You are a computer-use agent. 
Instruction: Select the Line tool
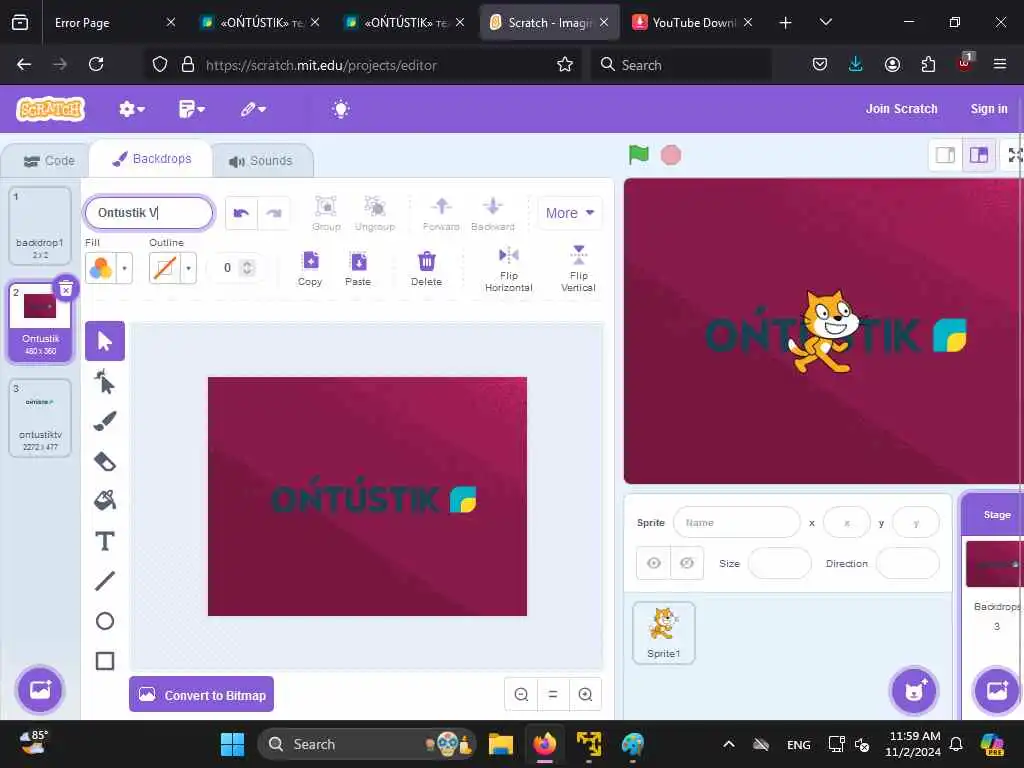104,581
